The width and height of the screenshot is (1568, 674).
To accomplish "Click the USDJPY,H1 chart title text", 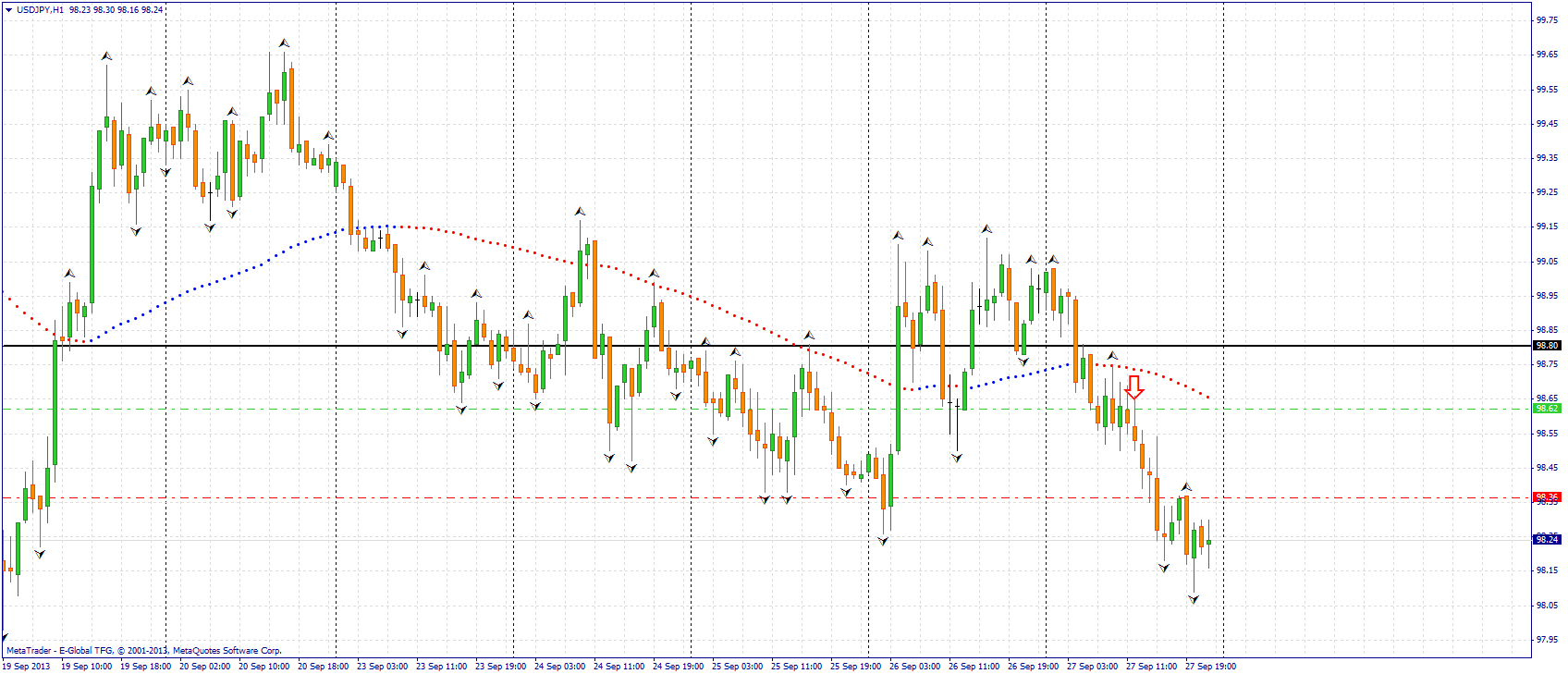I will [41, 9].
